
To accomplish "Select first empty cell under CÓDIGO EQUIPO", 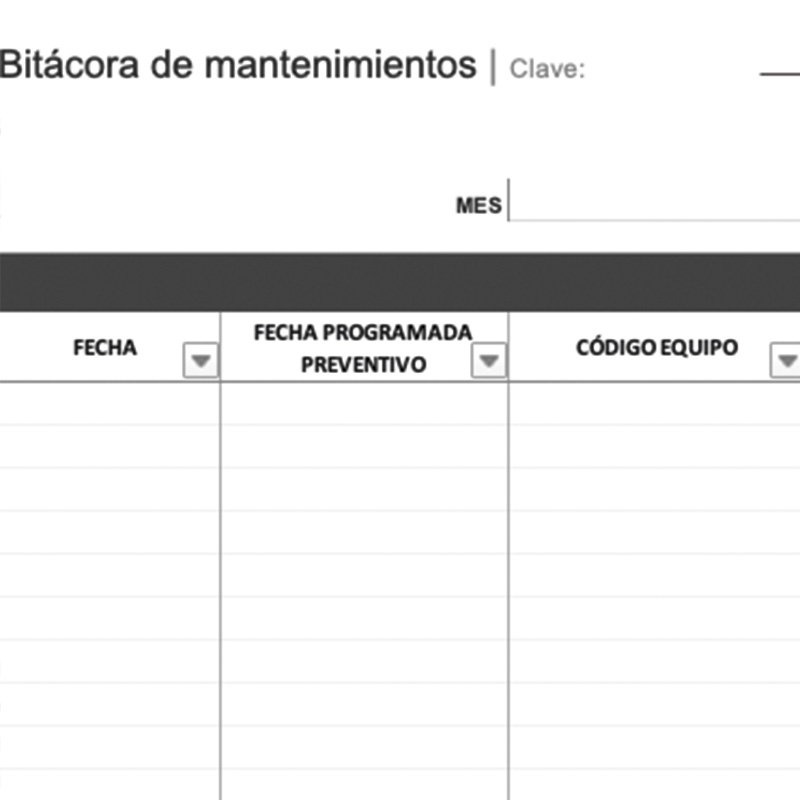I will pos(655,403).
